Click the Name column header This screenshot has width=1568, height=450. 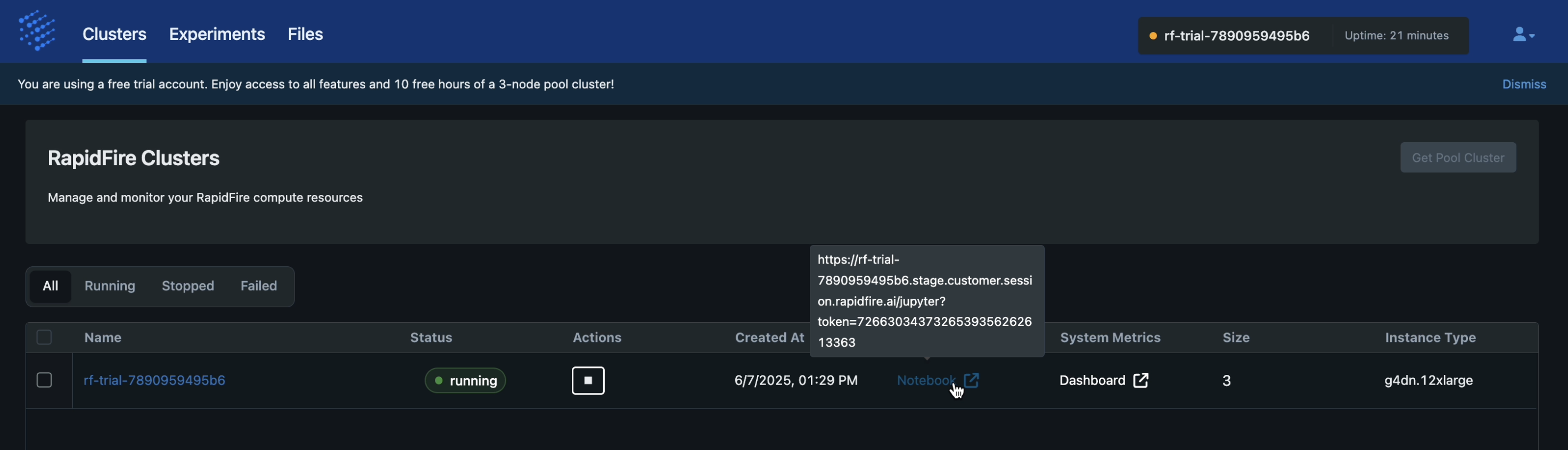tap(103, 338)
